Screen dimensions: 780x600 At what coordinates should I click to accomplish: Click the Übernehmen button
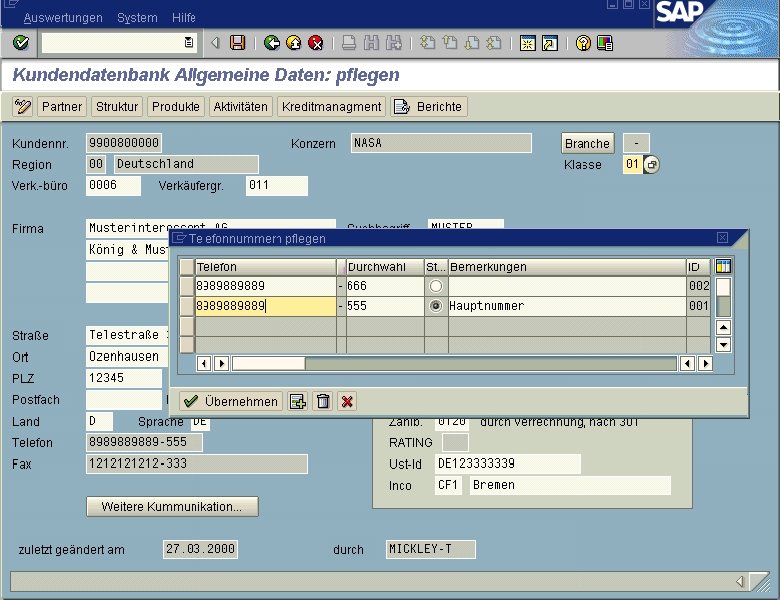click(x=231, y=401)
